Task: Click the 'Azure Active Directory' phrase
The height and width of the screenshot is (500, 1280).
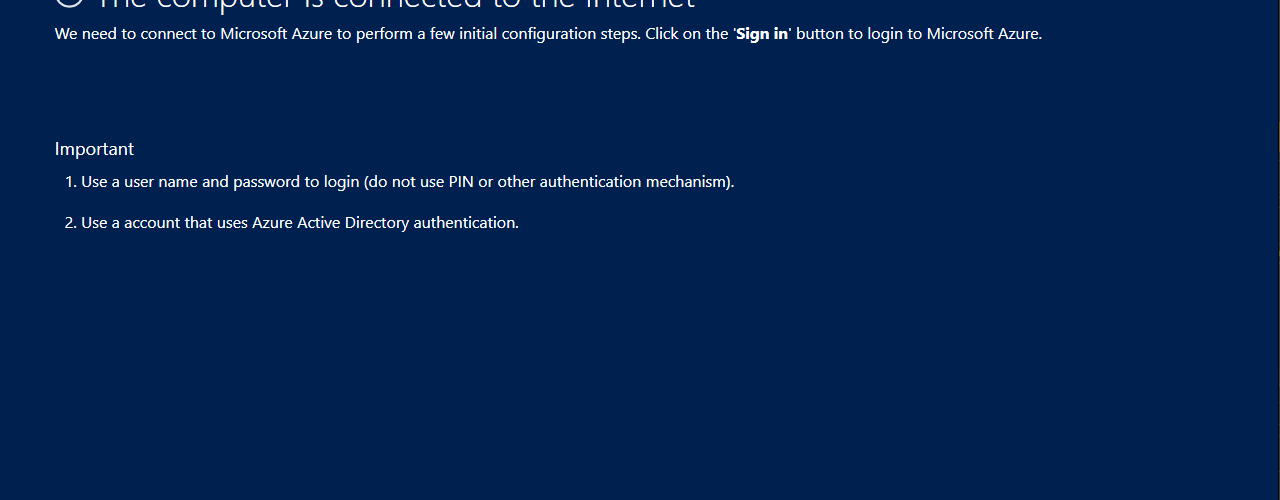Action: (331, 223)
